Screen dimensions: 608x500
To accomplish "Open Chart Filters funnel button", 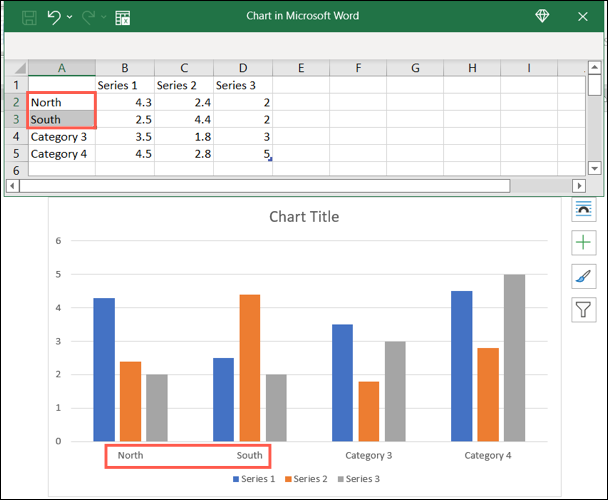I will point(584,310).
